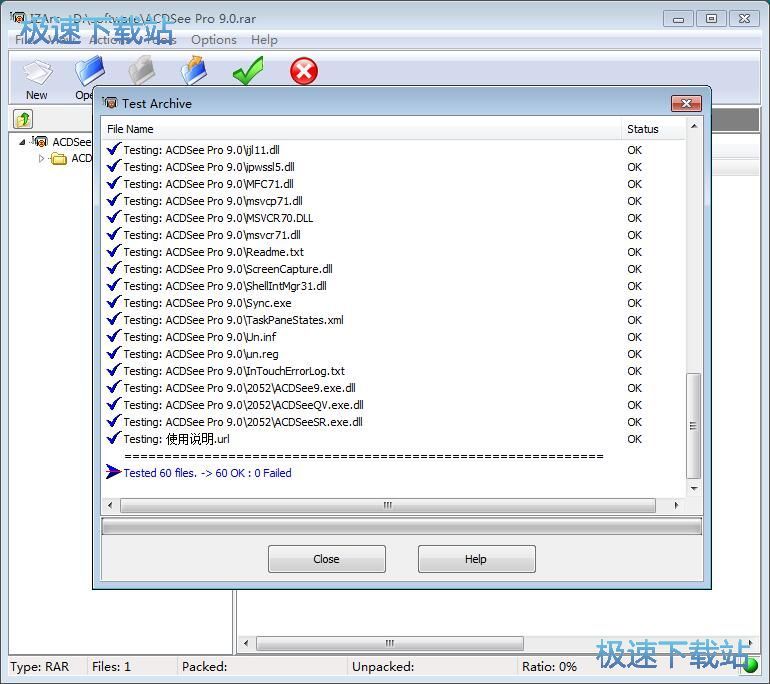770x684 pixels.
Task: Click the grayed-out folder toolbar icon
Action: (x=142, y=71)
